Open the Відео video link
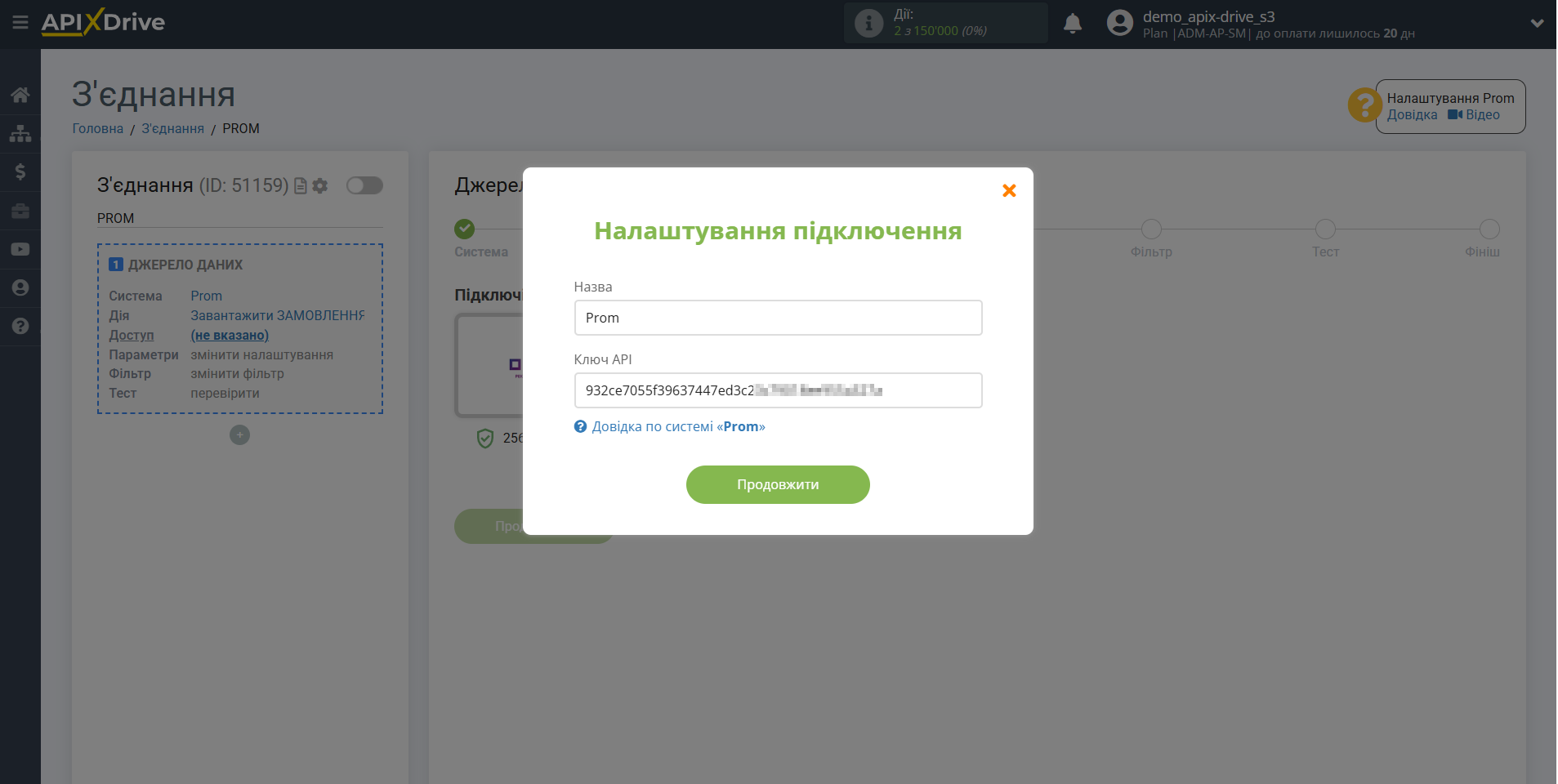This screenshot has height=784, width=1558. click(x=1474, y=115)
